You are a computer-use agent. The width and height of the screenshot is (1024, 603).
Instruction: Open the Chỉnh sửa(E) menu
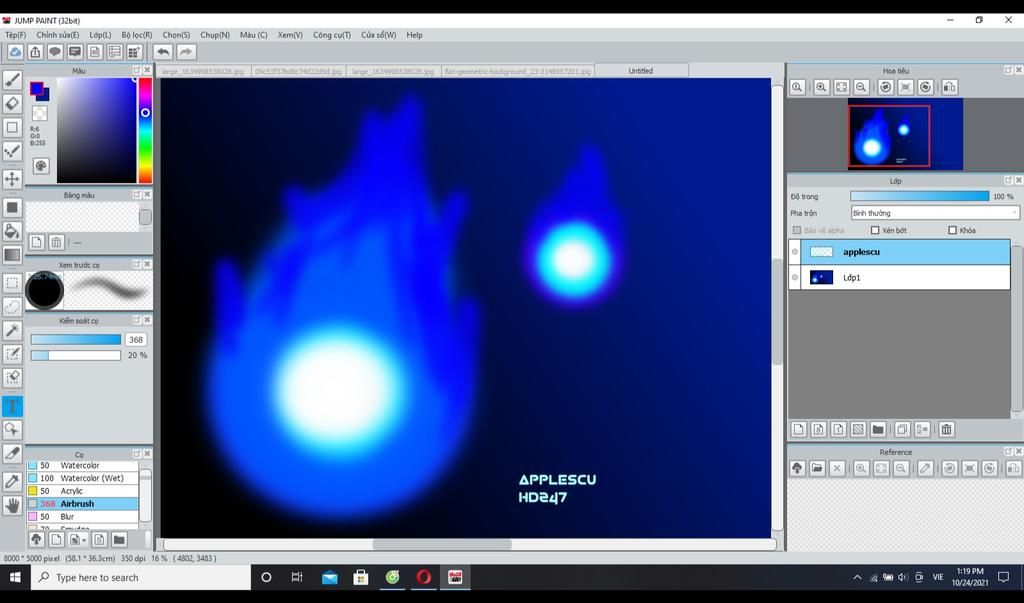coord(57,35)
